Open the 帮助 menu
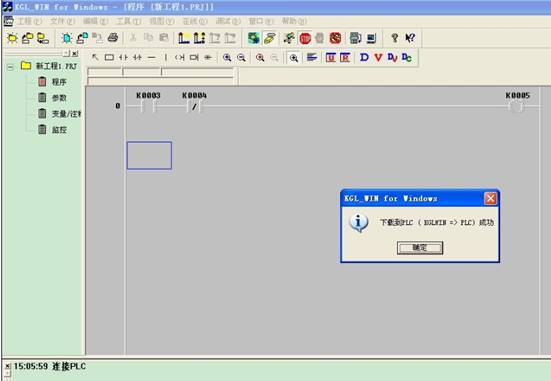Screen dimensions: 551x381 294,21
